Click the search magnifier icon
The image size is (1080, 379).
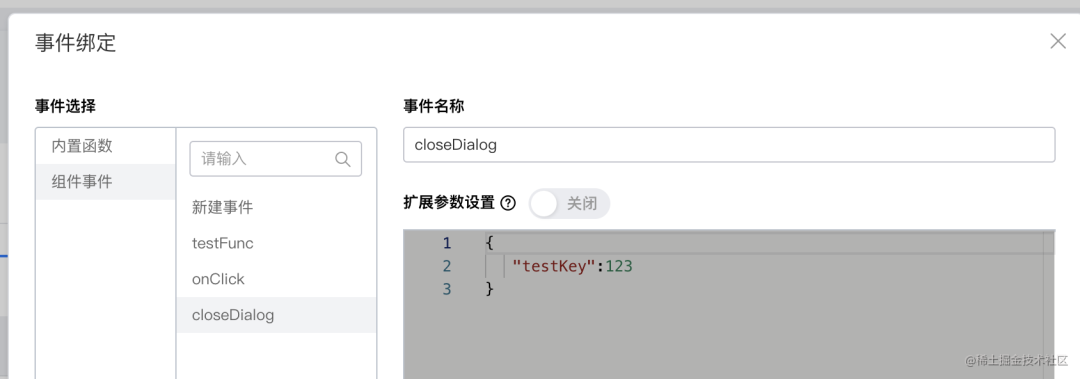pyautogui.click(x=343, y=159)
